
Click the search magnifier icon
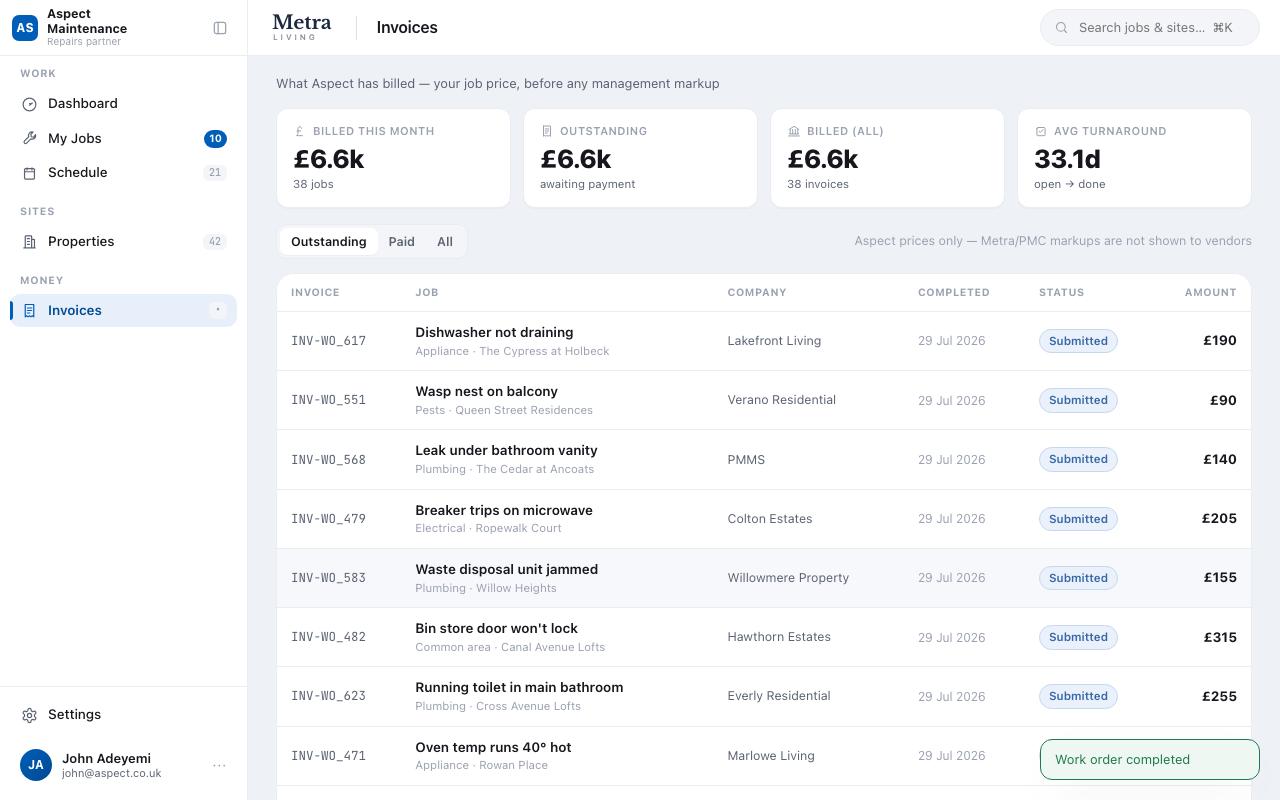tap(1062, 28)
